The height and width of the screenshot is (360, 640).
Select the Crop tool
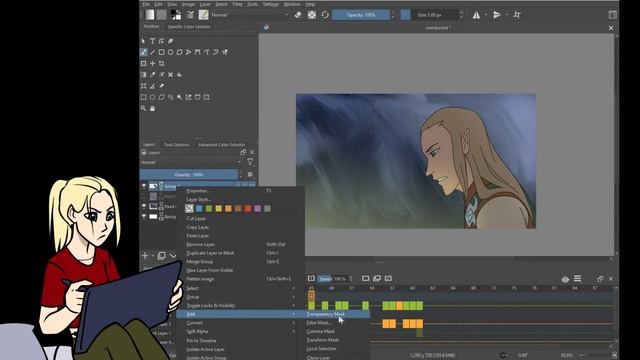coord(162,64)
